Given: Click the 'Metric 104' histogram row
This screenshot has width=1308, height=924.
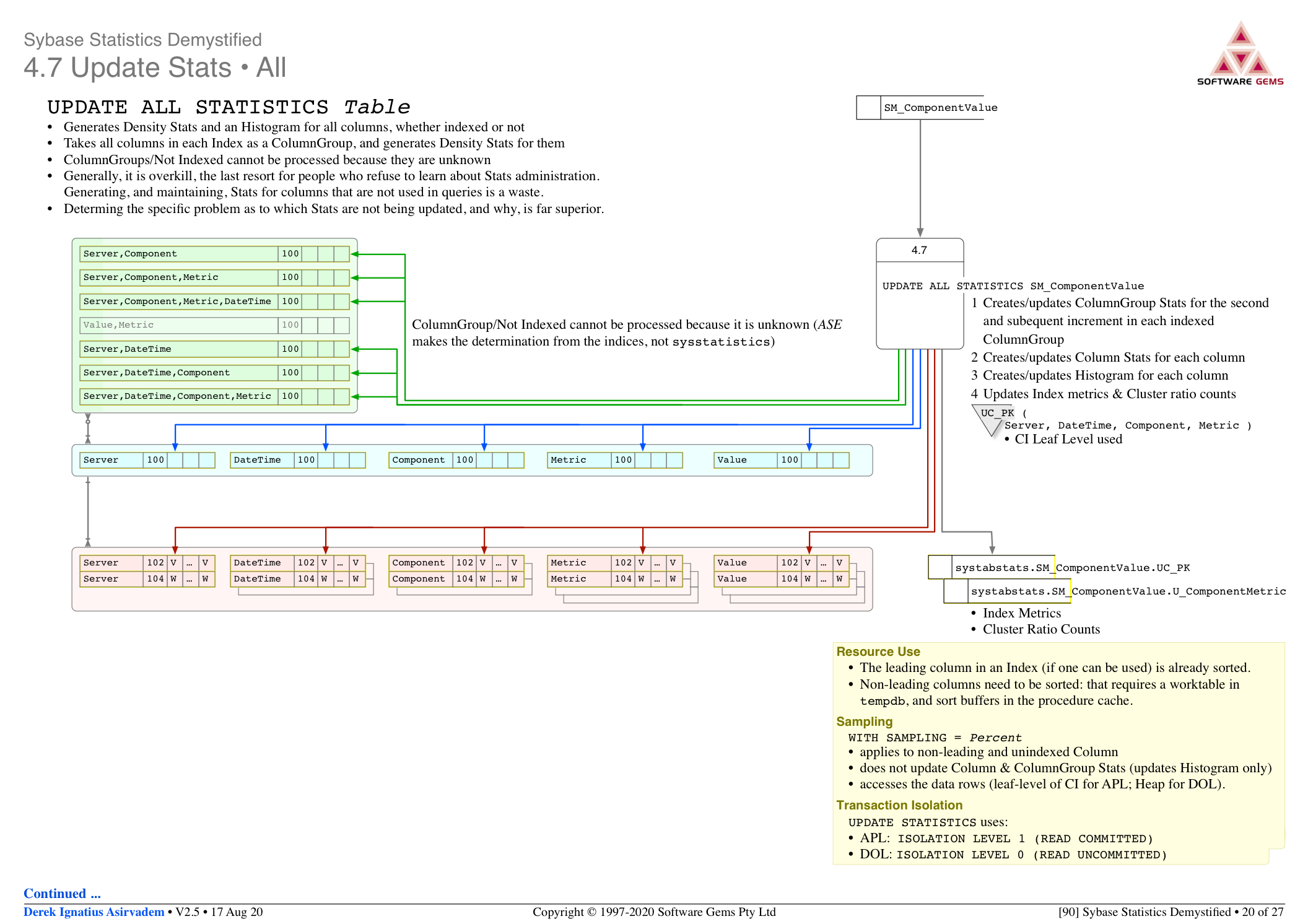Looking at the screenshot, I should [615, 579].
